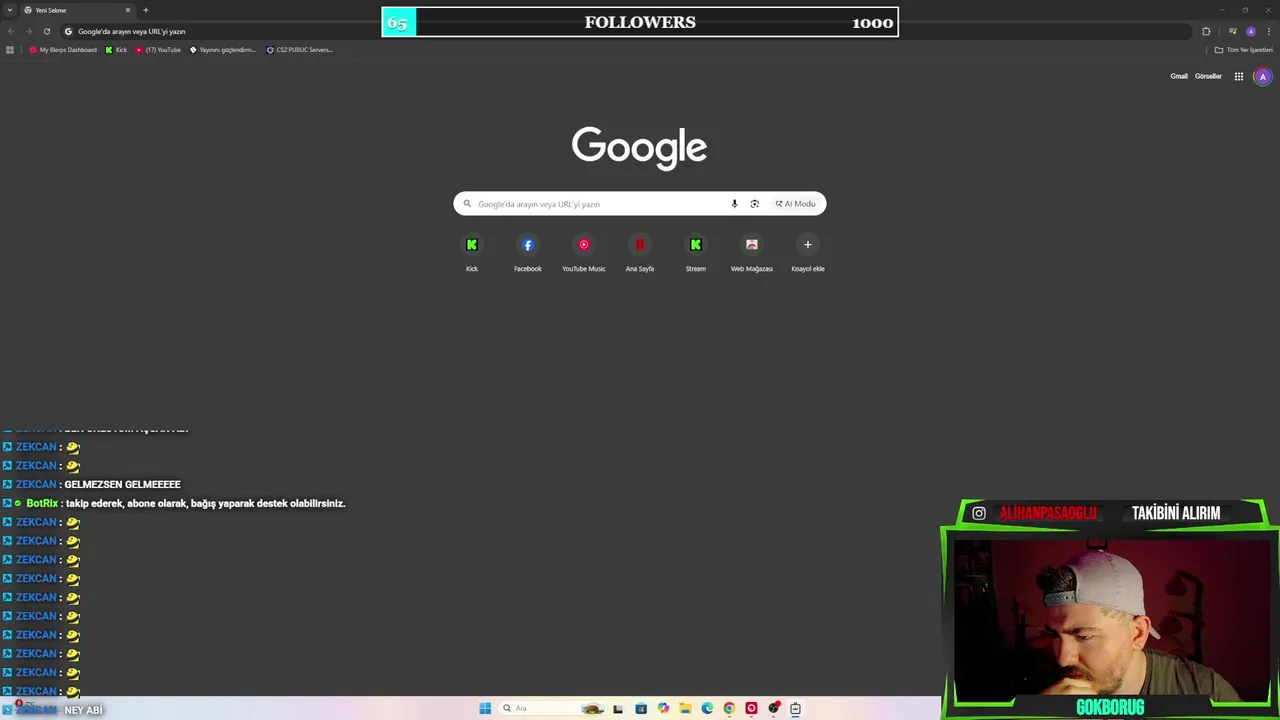Open Copilot from the taskbar

point(663,708)
